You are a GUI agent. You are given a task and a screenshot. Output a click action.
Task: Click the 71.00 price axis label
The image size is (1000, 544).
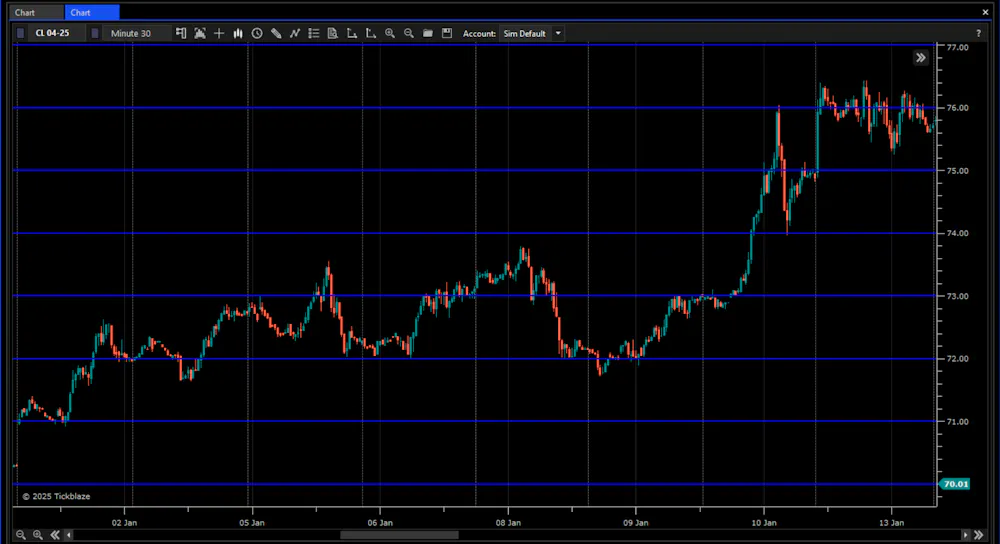point(957,422)
